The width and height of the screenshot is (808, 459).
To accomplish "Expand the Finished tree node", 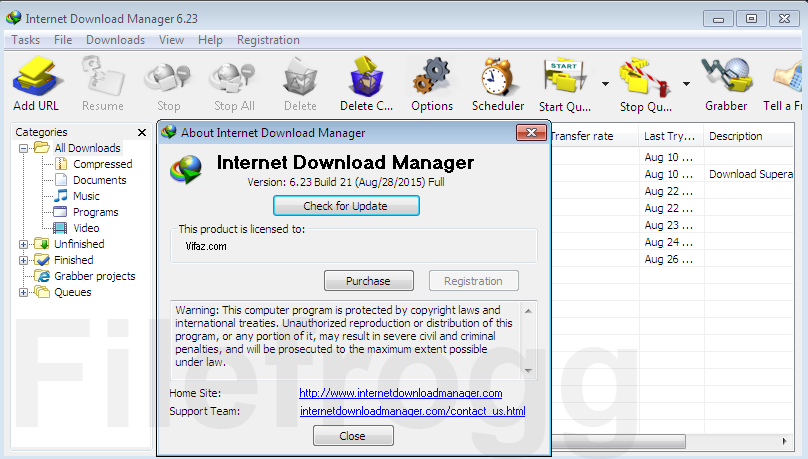I will 24,260.
